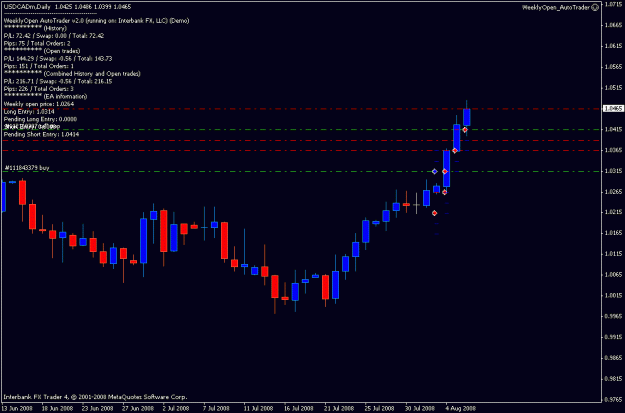Click the 0.9815 price scale label
This screenshot has height=413, width=625.
point(614,378)
